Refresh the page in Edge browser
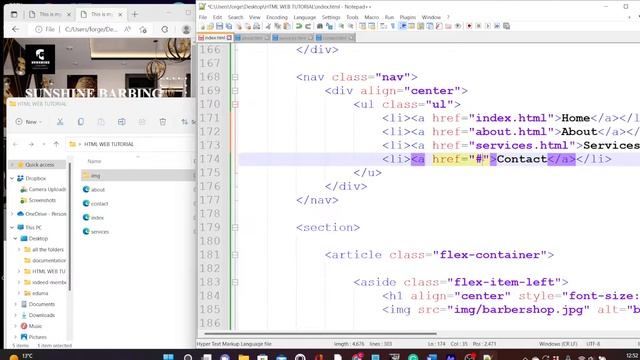Viewport: 640px width, 360px height. [x=164, y=29]
